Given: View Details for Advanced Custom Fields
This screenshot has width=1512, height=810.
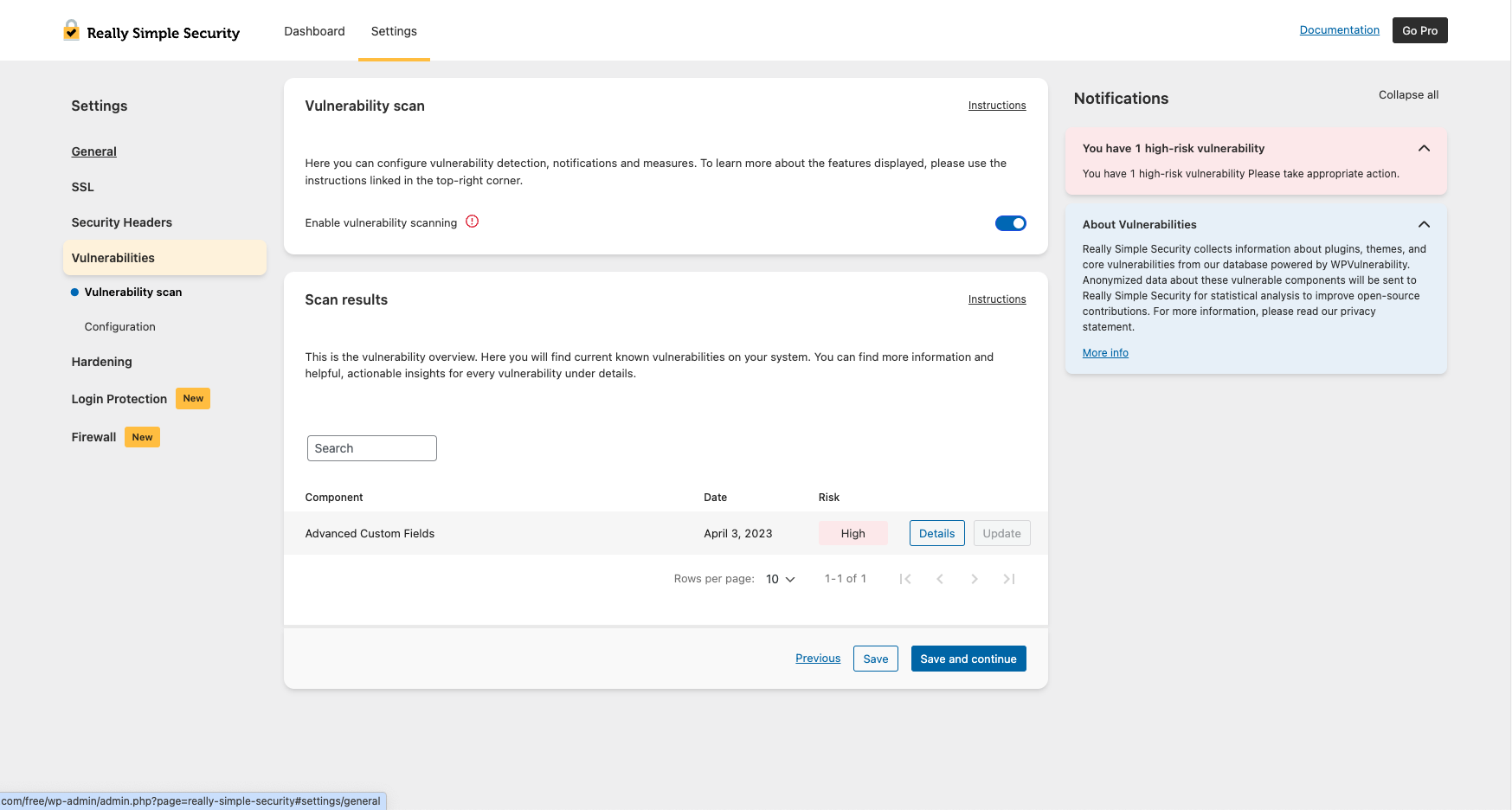Looking at the screenshot, I should pos(936,533).
